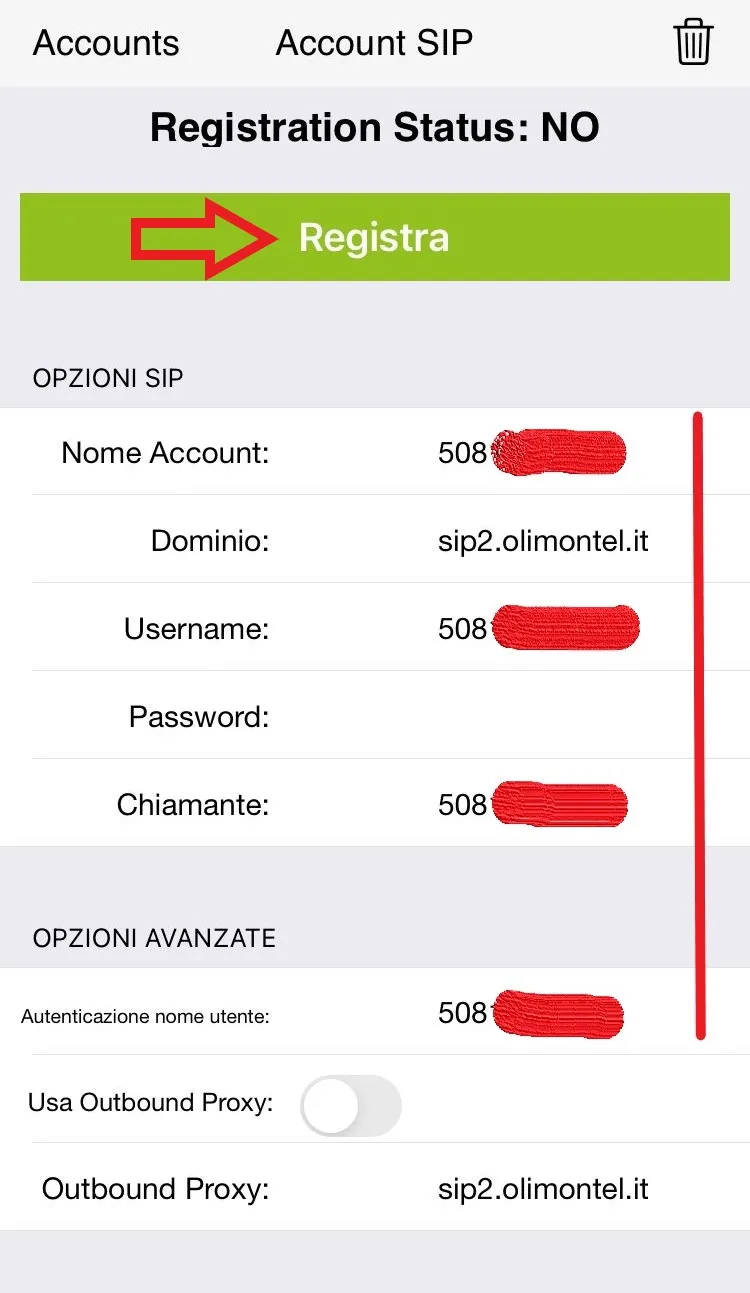Tap the OPZIONI AVANZATE section header
The width and height of the screenshot is (750, 1293).
[154, 938]
